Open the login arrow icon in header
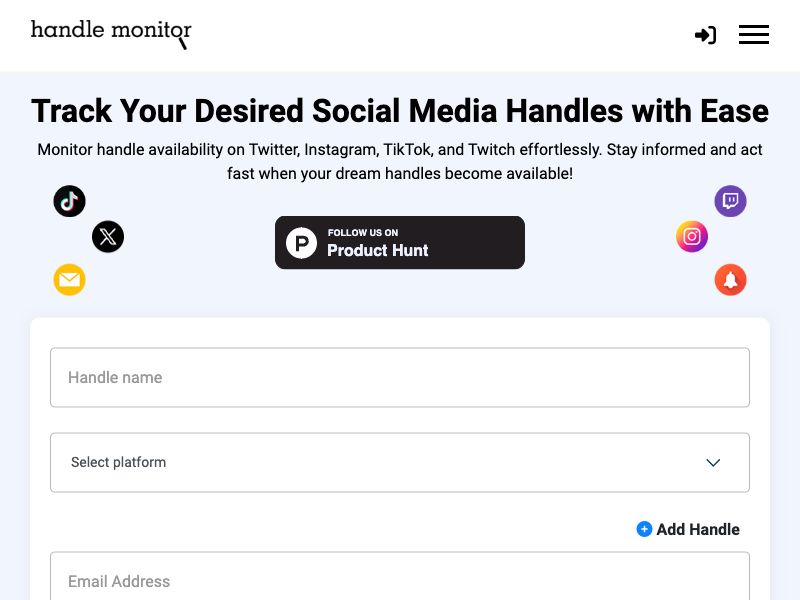The height and width of the screenshot is (600, 800). click(706, 35)
